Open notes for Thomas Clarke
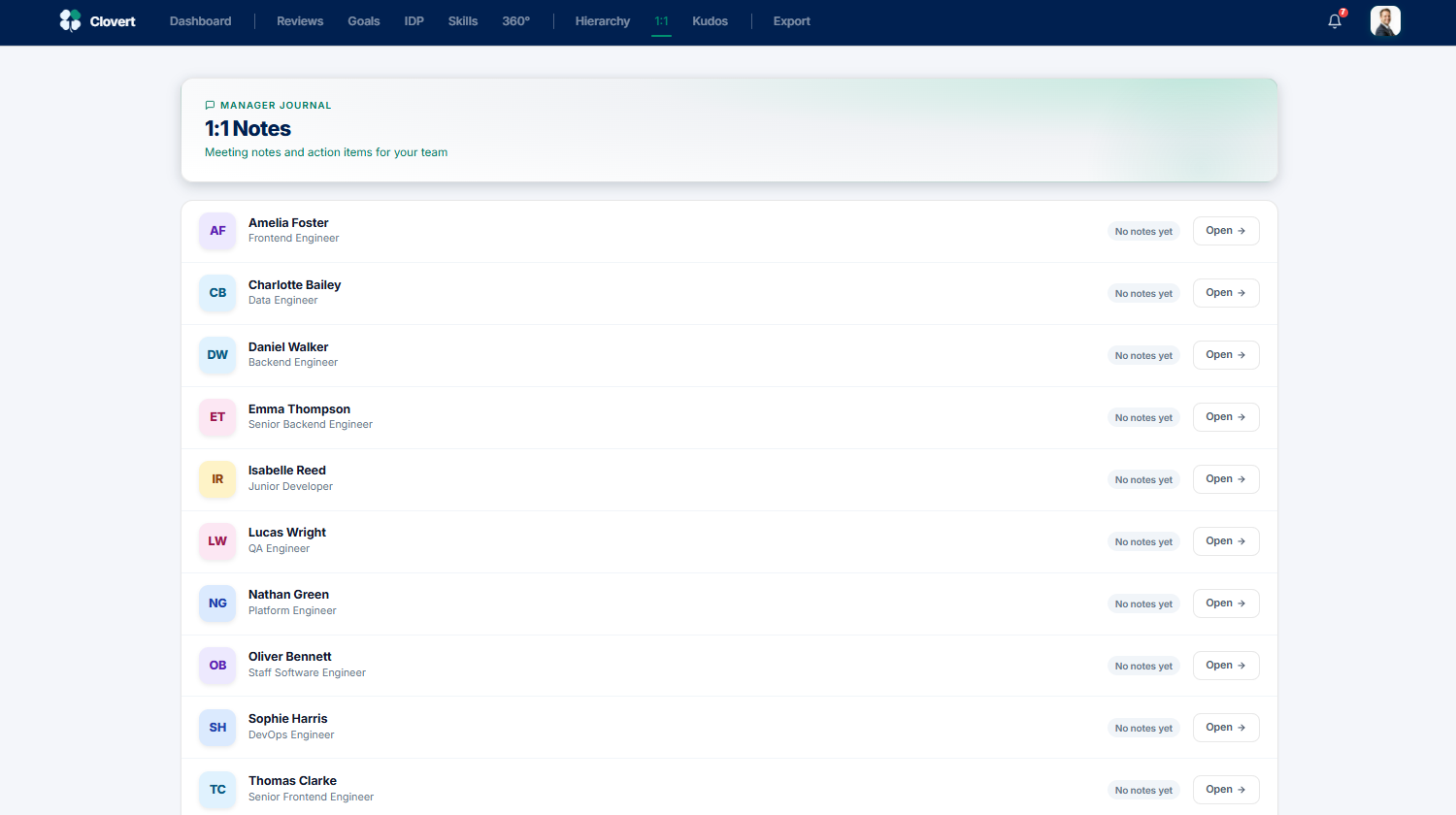 pyautogui.click(x=1226, y=790)
